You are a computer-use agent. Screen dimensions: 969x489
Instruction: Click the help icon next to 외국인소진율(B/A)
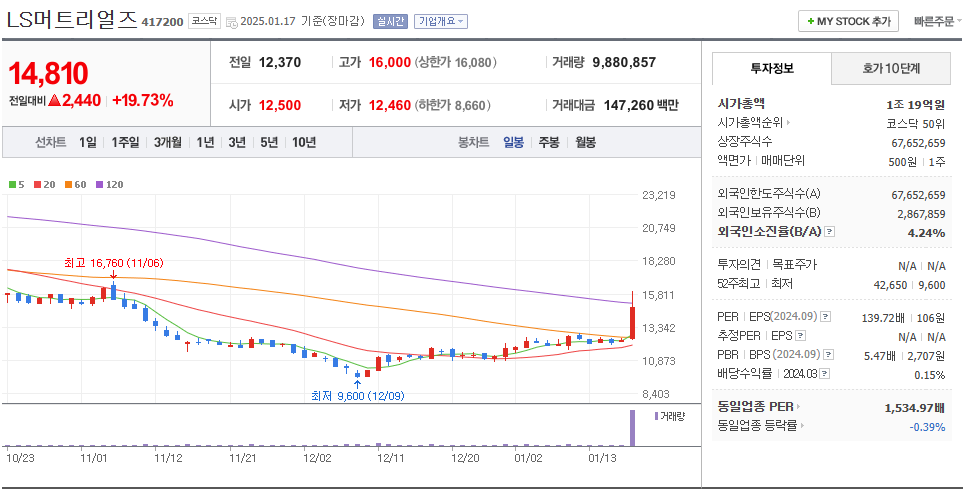click(829, 231)
